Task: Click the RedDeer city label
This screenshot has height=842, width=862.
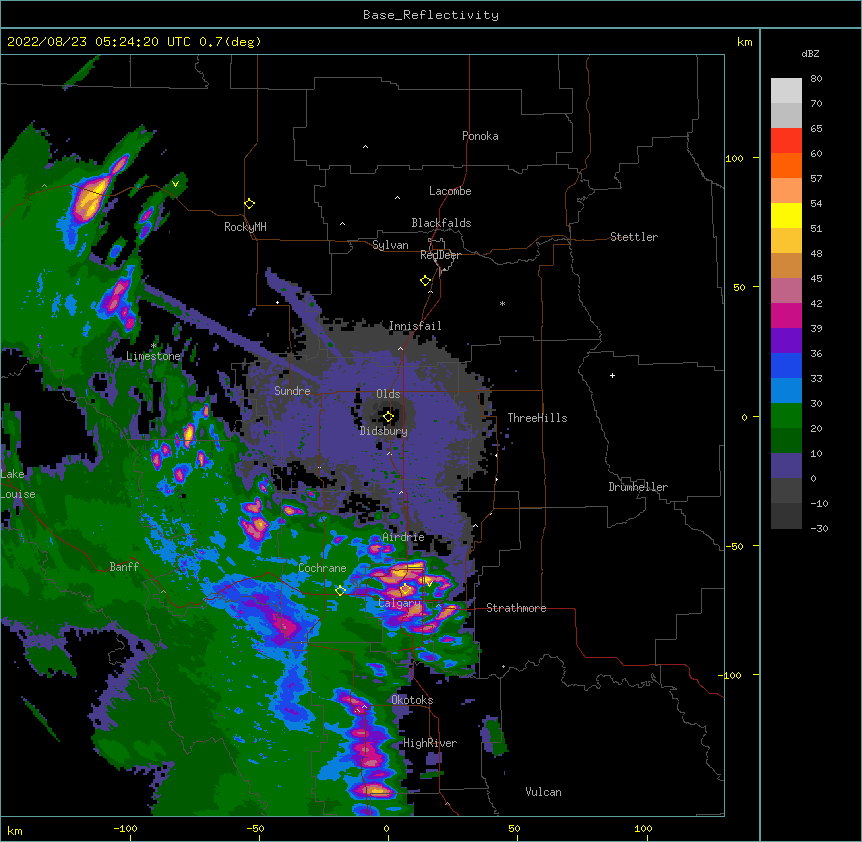Action: coord(440,255)
